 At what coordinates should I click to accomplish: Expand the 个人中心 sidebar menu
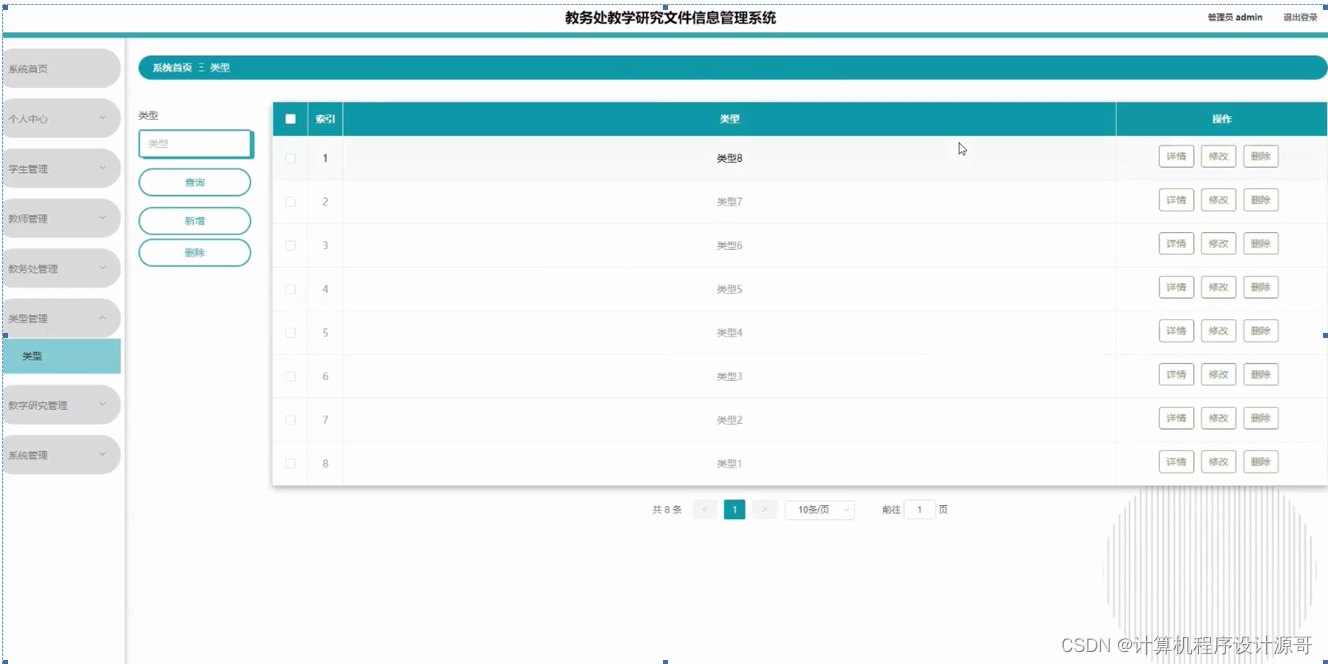tap(60, 119)
